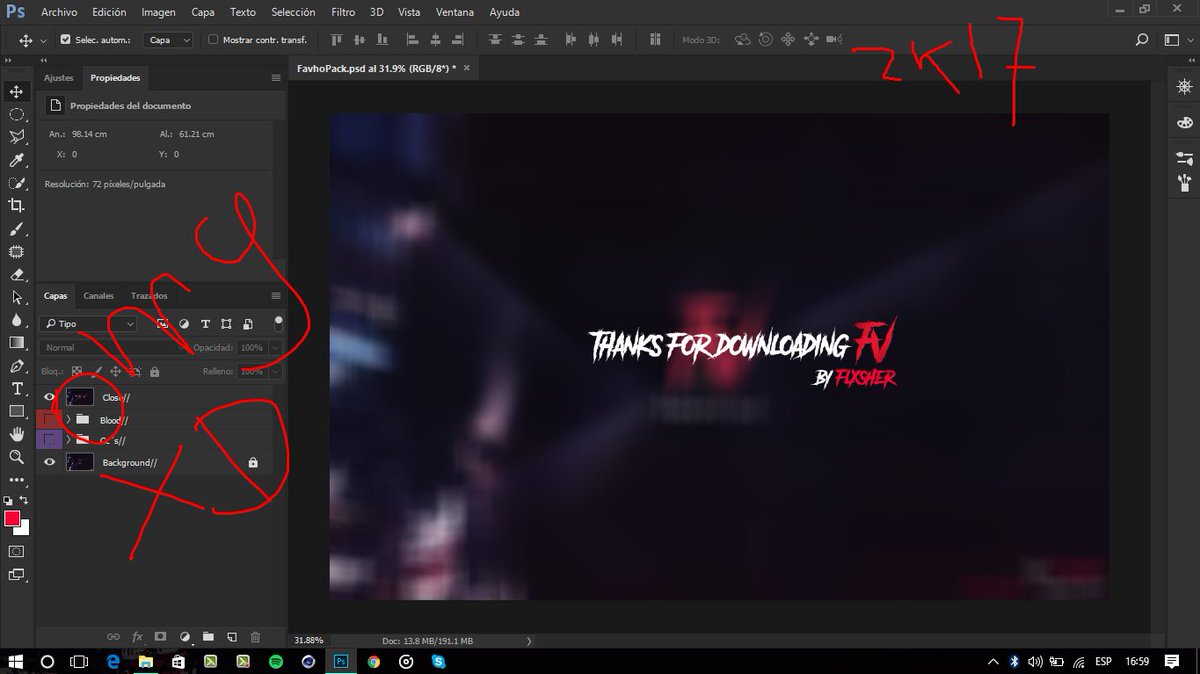Filter layers by shape icon
This screenshot has width=1200, height=674.
tap(227, 324)
